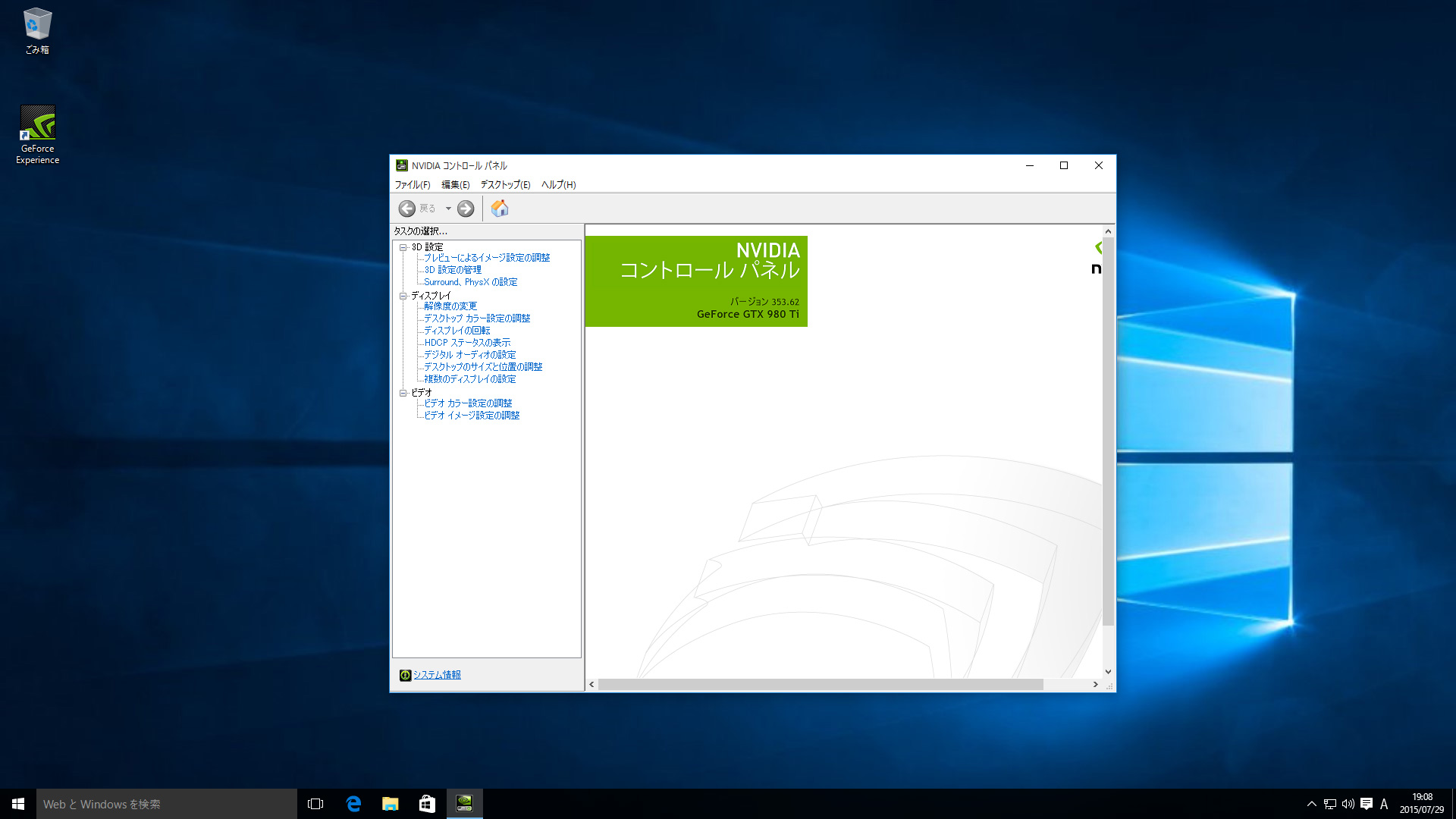This screenshot has width=1456, height=819.
Task: Click the NVIDIA コントロール パネル green banner
Action: (x=696, y=281)
